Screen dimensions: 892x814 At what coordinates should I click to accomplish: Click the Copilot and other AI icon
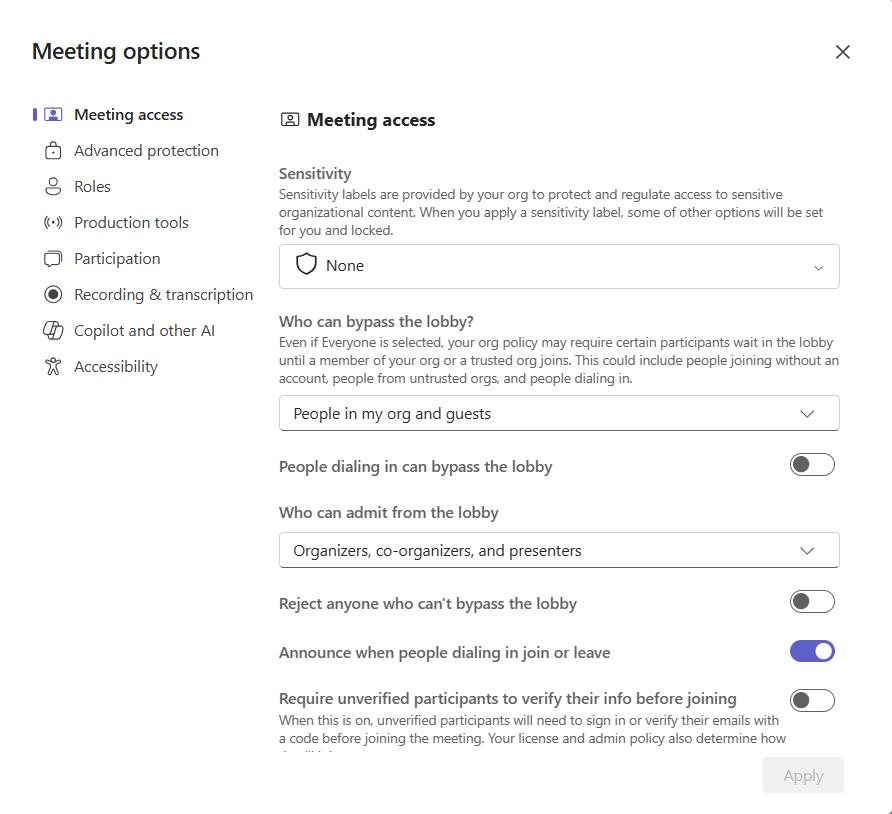(53, 331)
